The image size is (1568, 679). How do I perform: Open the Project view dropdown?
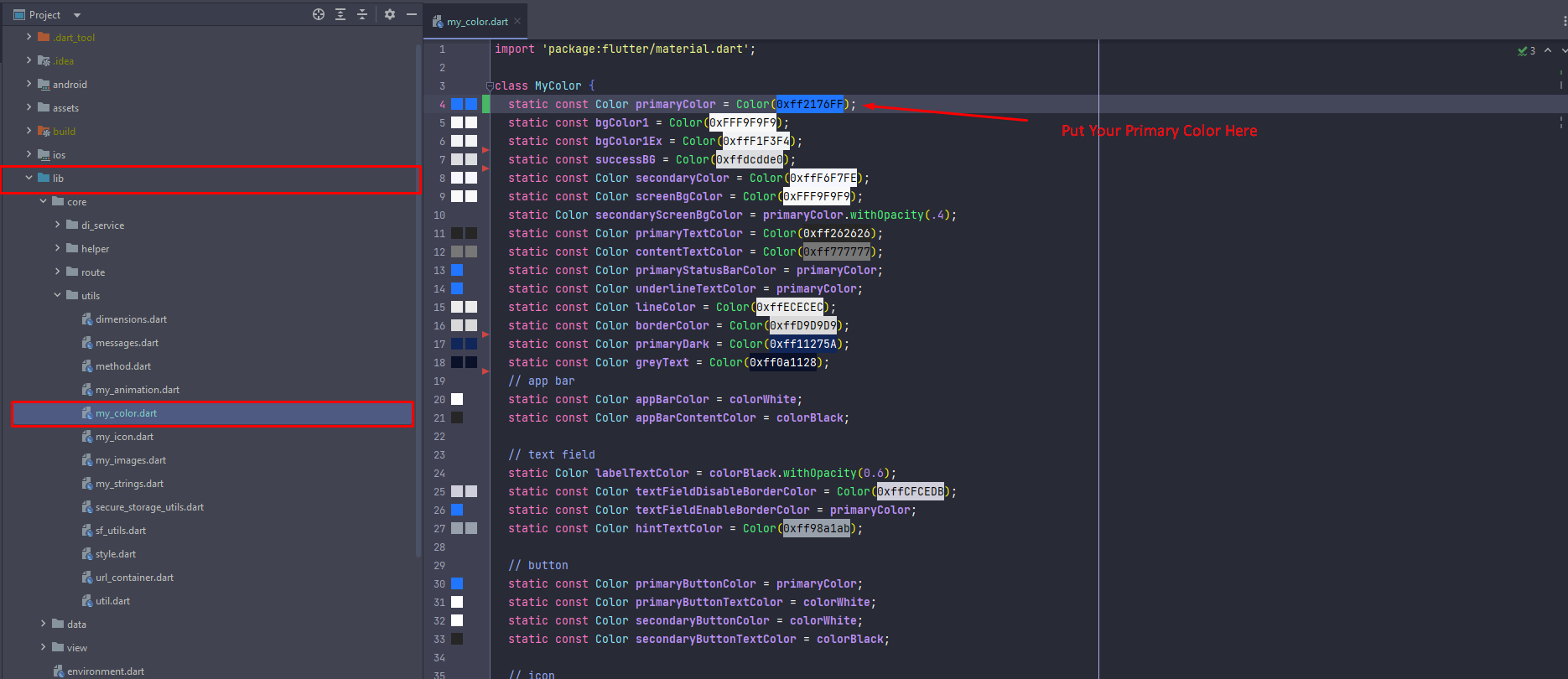77,15
